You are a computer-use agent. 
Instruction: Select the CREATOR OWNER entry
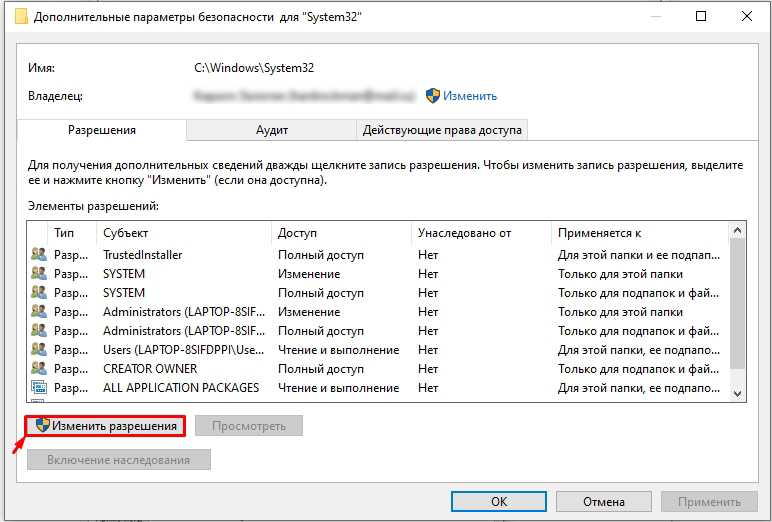378,368
